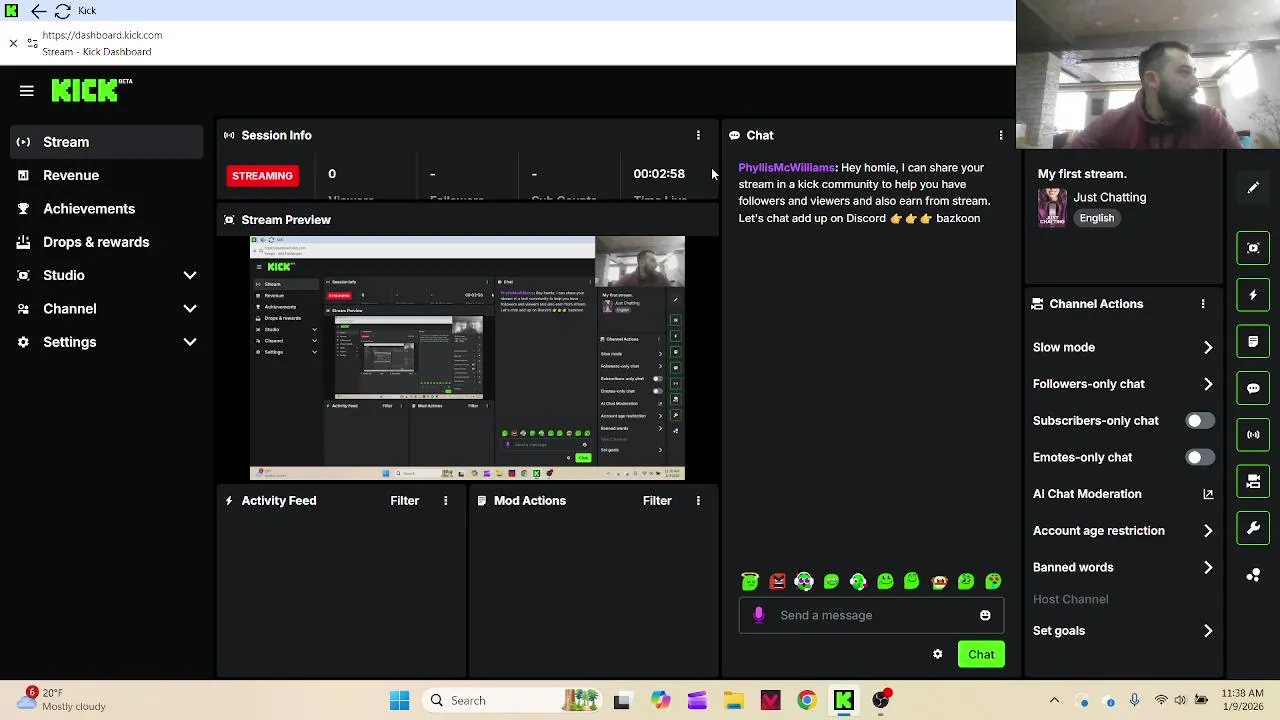This screenshot has width=1280, height=720.
Task: Toggle the Activity Feed lightning icon in right rail
Action: click(x=1253, y=295)
